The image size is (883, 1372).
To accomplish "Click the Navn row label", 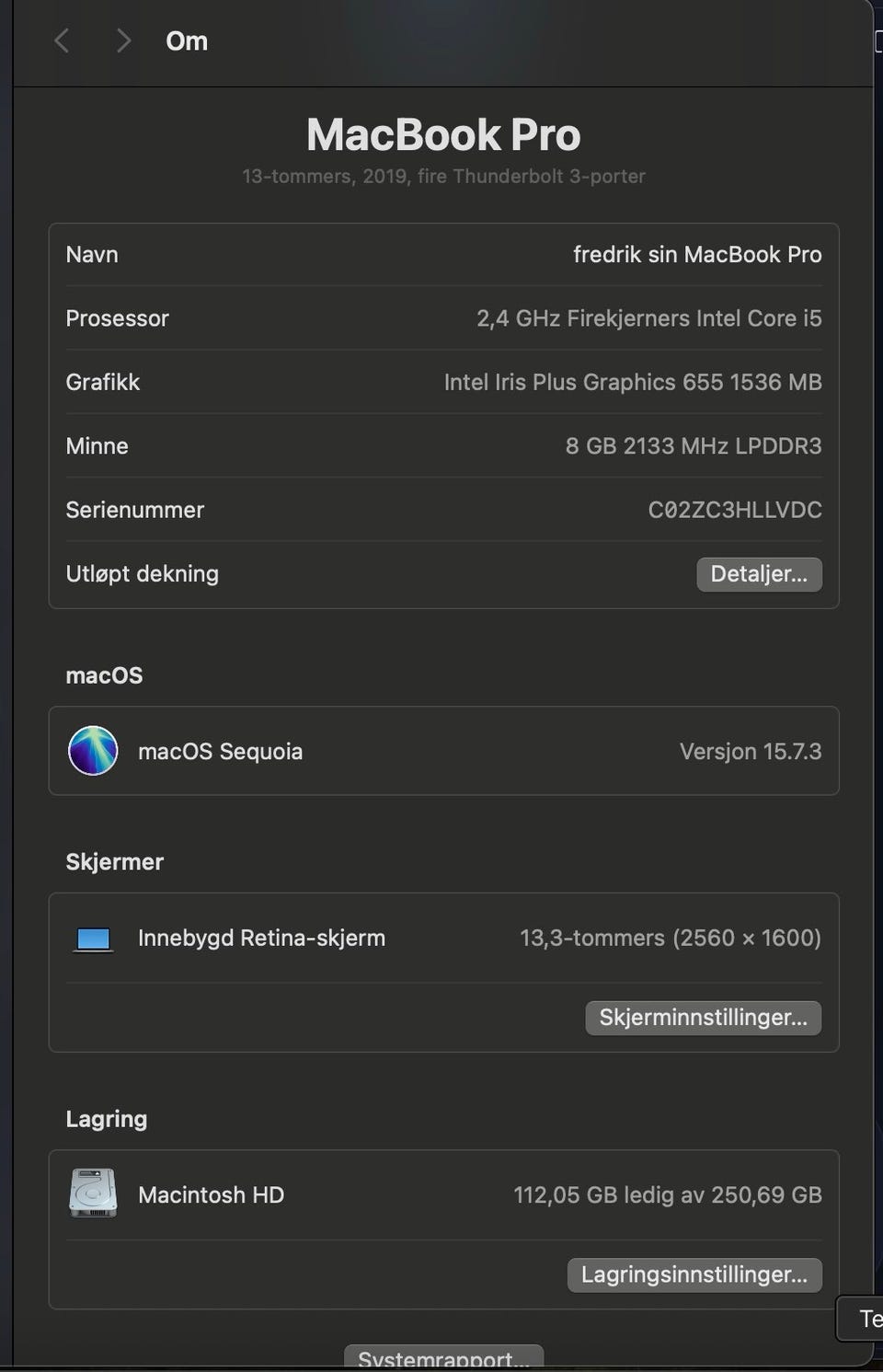I will pyautogui.click(x=92, y=255).
